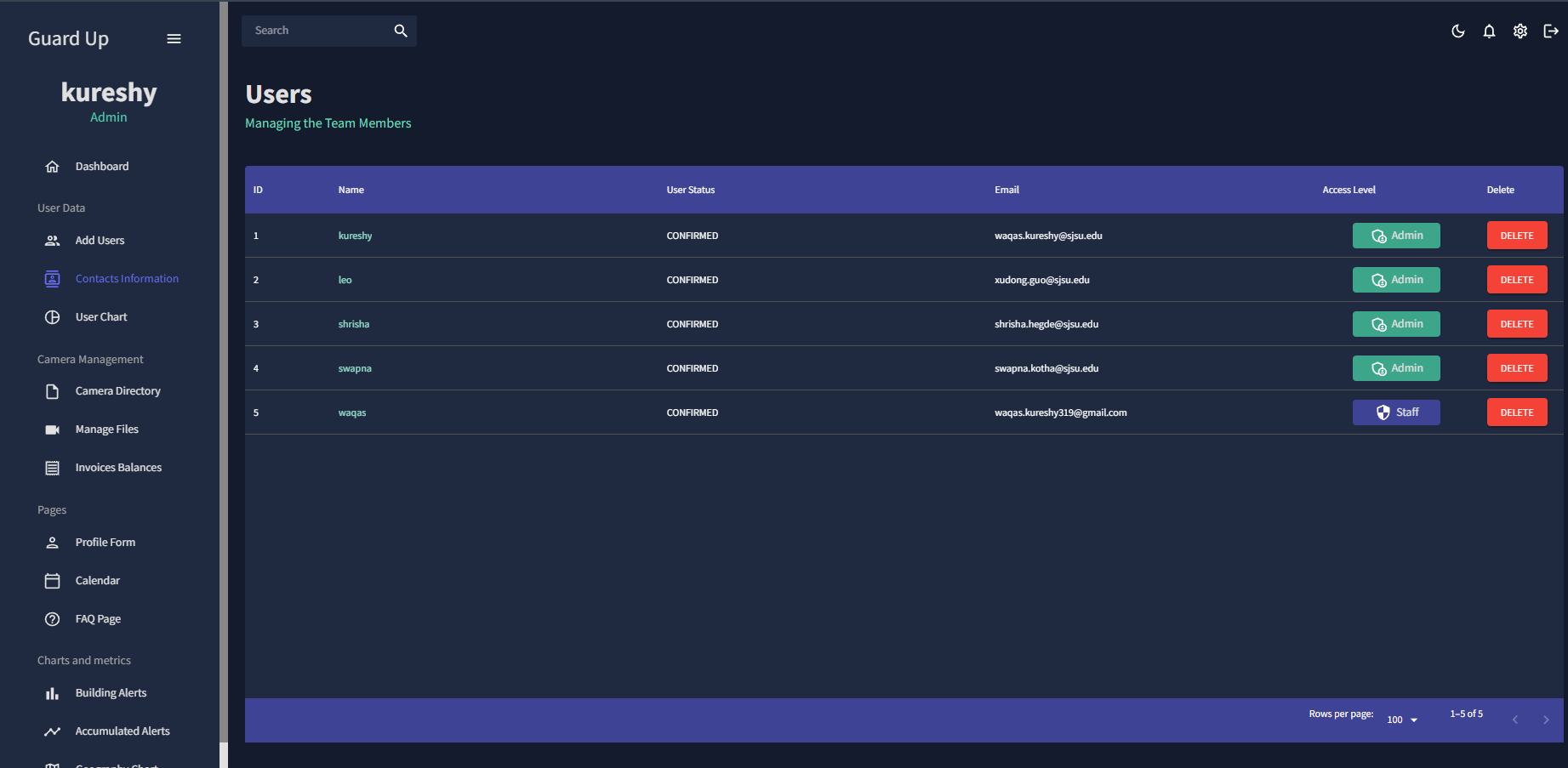Navigate to the Dashboard menu item
Viewport: 1568px width, 768px height.
pyautogui.click(x=102, y=166)
